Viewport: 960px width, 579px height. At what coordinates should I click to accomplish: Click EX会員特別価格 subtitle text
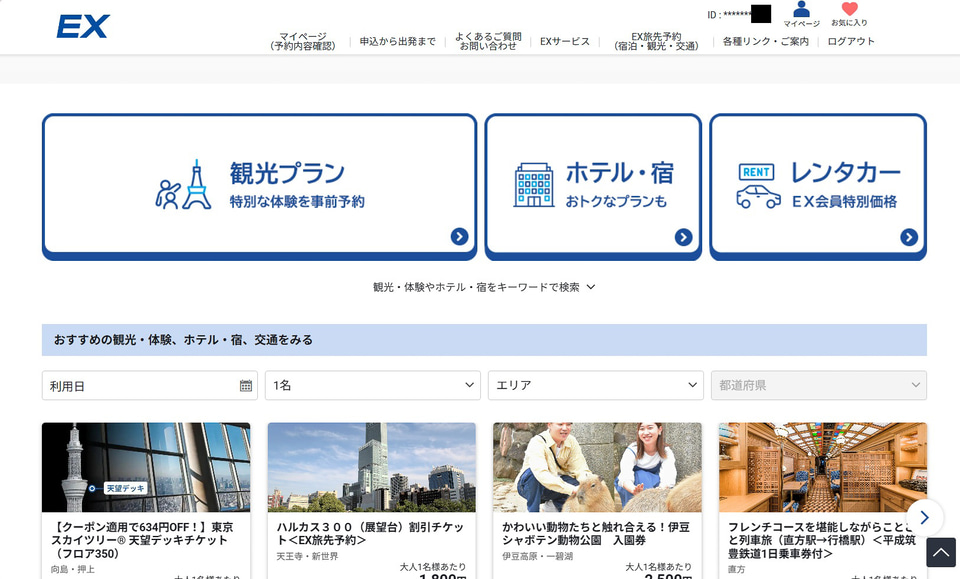[x=844, y=201]
